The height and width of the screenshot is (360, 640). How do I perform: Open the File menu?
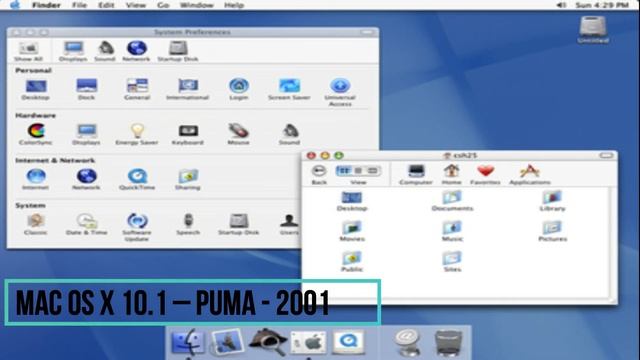point(79,5)
